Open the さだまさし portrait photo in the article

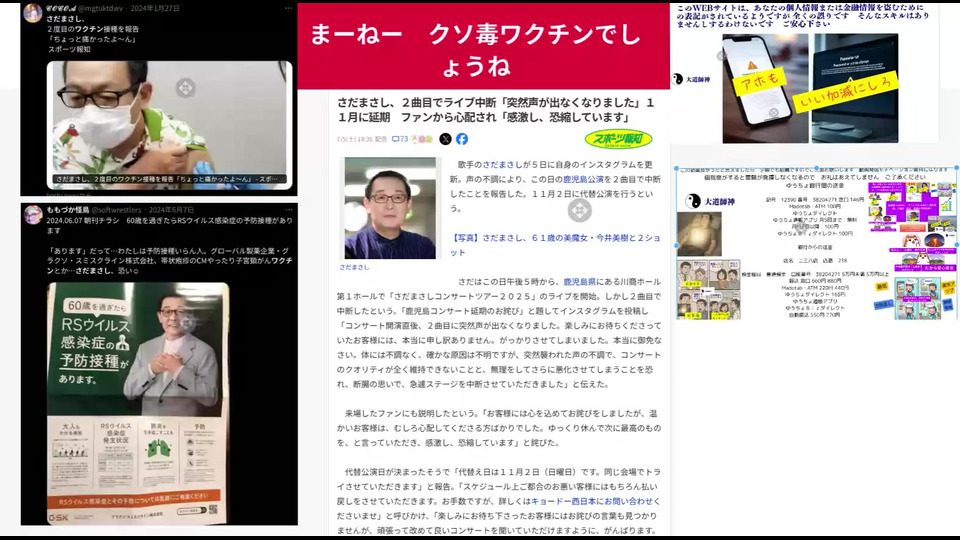[390, 208]
